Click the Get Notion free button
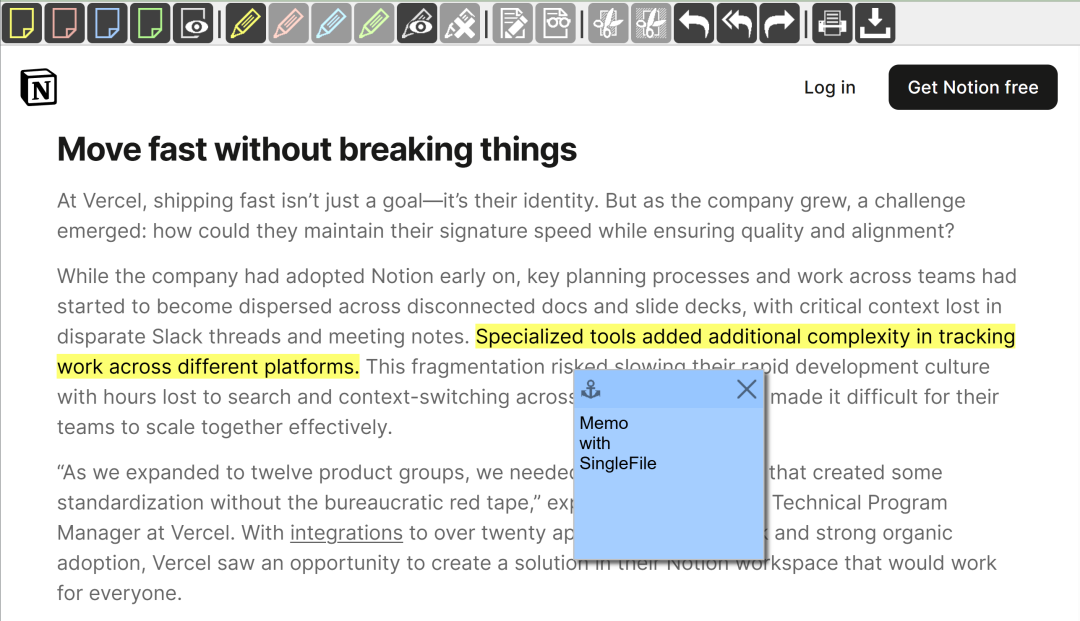The width and height of the screenshot is (1080, 621). 973,87
